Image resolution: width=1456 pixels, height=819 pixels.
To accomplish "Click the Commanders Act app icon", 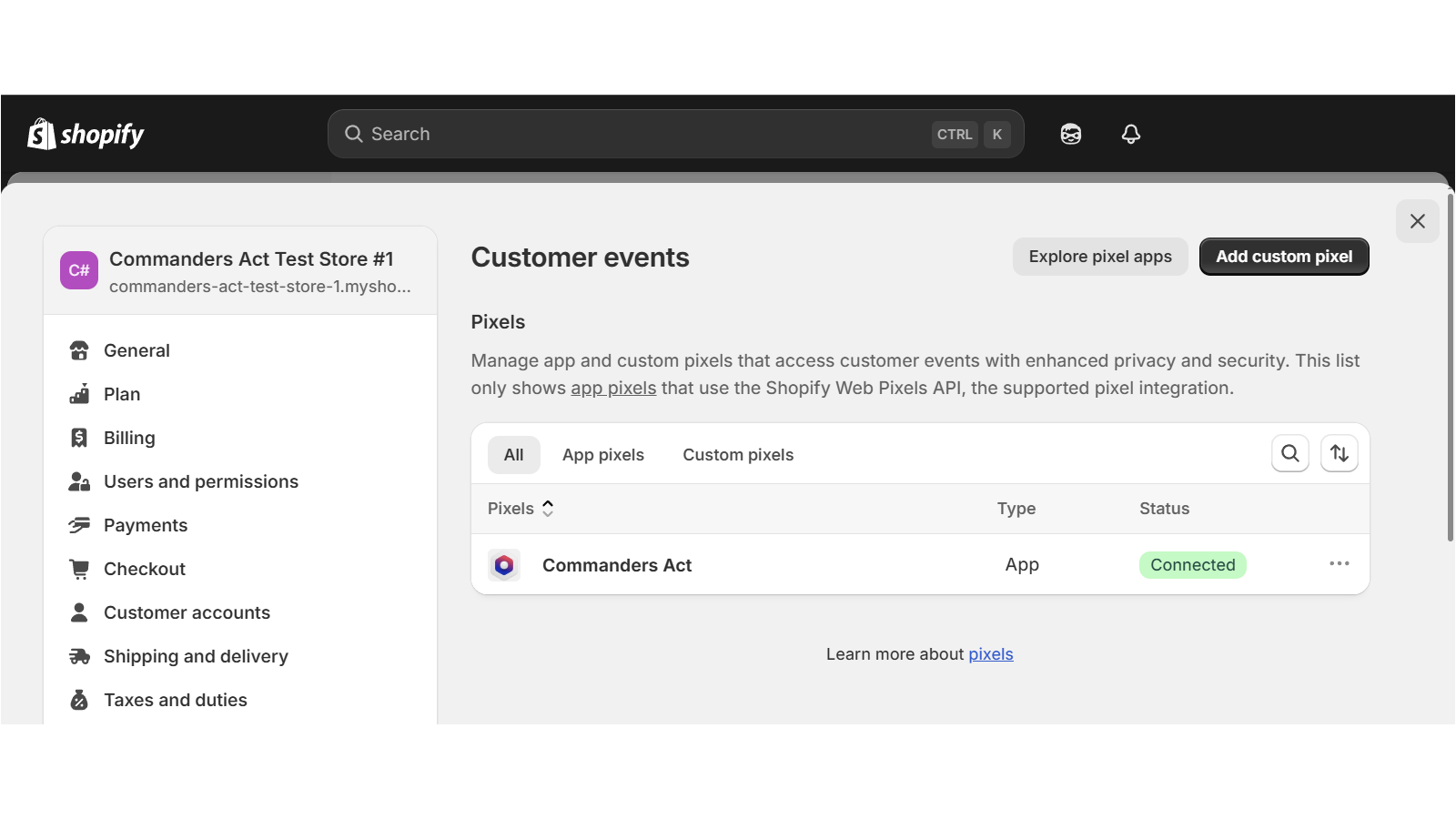I will pyautogui.click(x=504, y=565).
